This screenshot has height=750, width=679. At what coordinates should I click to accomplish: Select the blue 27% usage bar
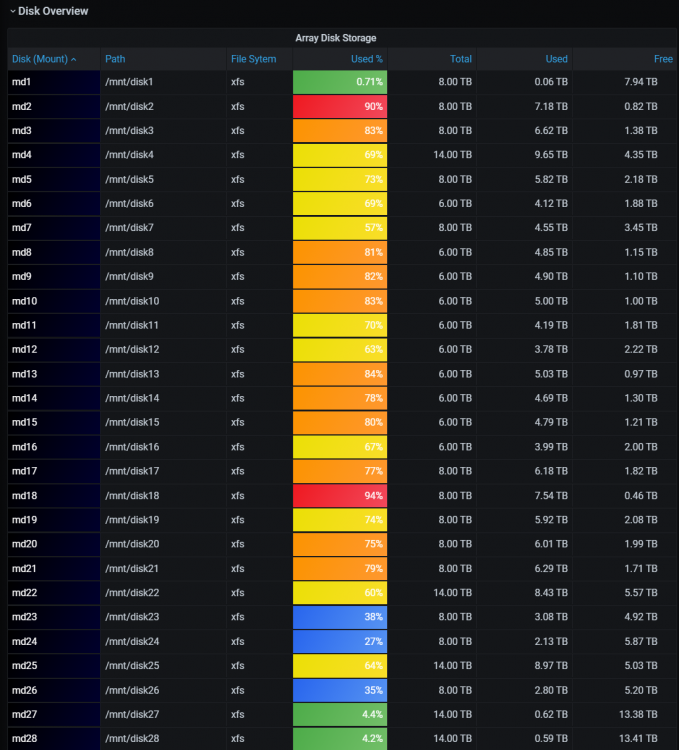point(340,641)
